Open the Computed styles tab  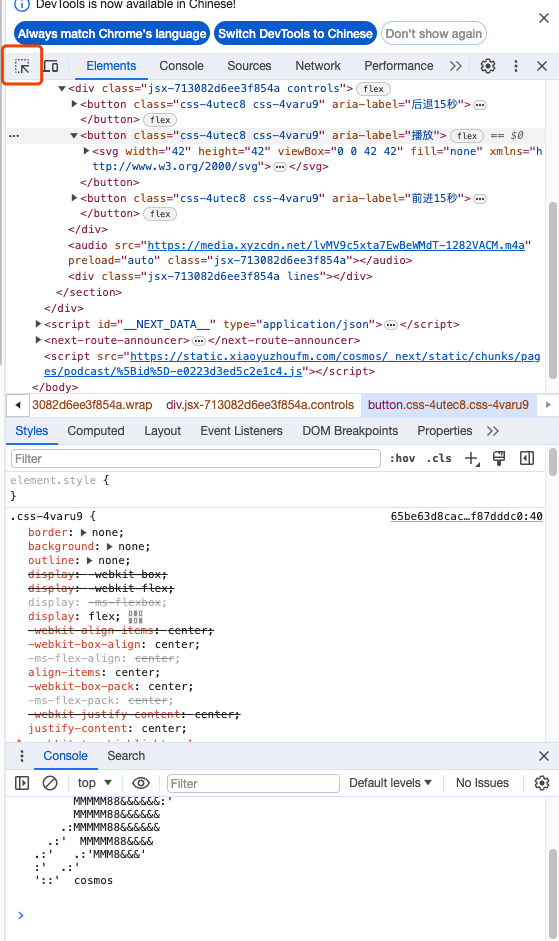pyautogui.click(x=95, y=431)
